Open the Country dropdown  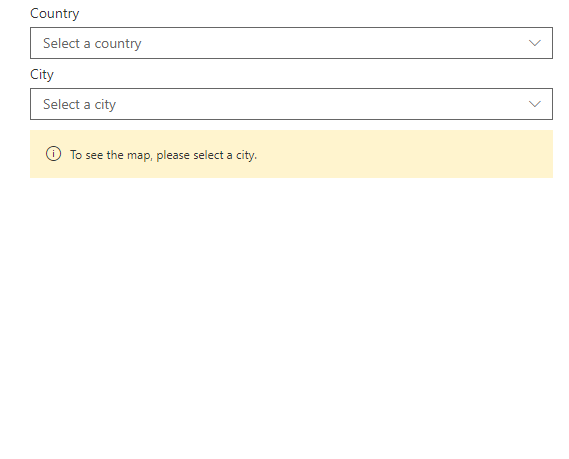tap(291, 43)
